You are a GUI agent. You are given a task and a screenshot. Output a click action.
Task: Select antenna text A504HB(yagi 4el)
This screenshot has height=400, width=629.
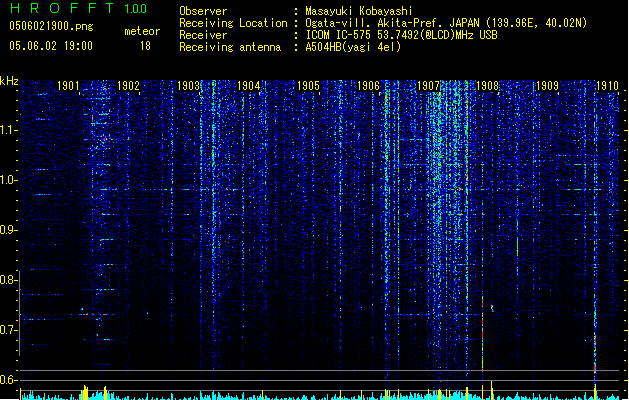353,47
